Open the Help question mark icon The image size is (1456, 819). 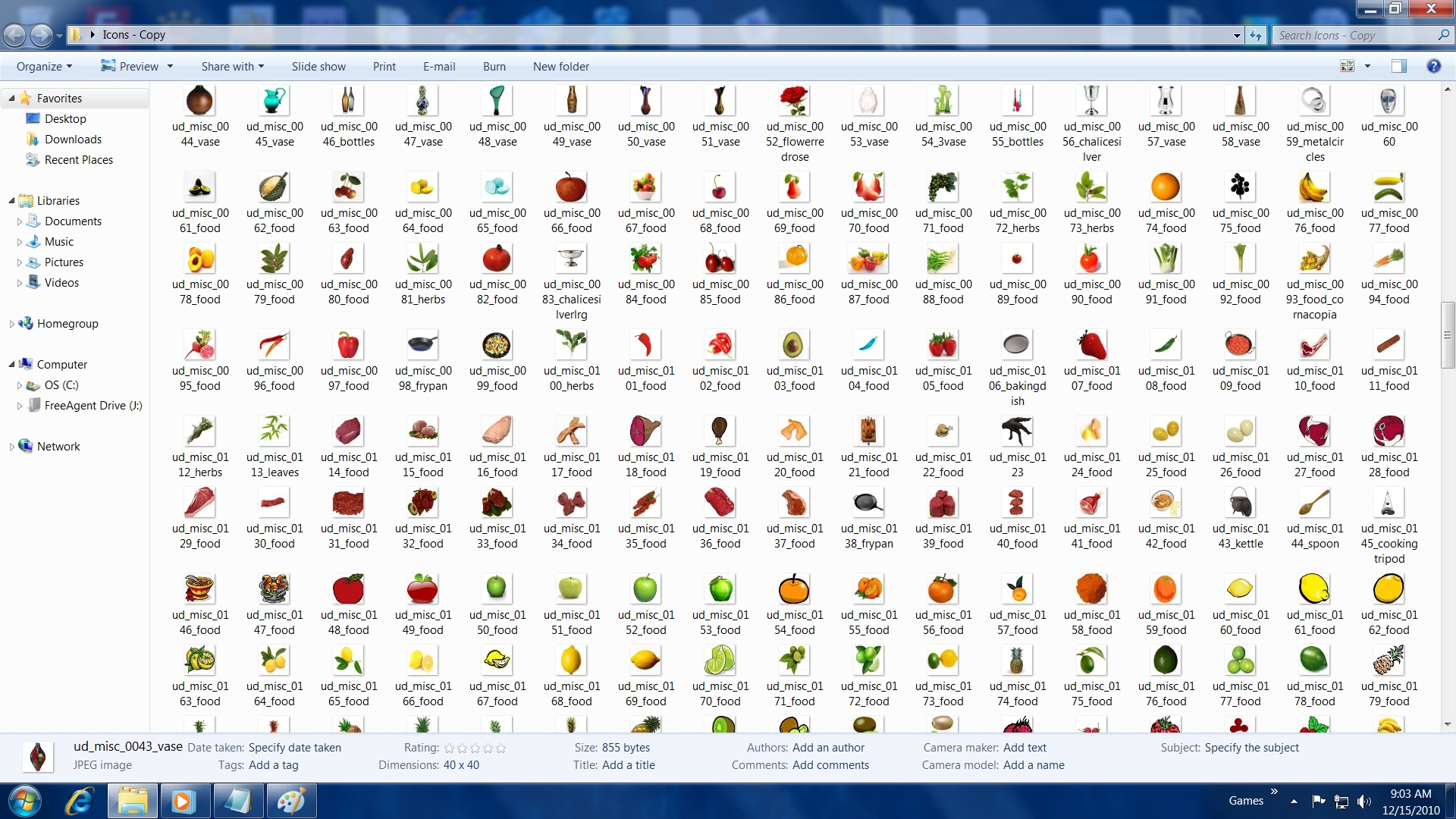pyautogui.click(x=1433, y=67)
